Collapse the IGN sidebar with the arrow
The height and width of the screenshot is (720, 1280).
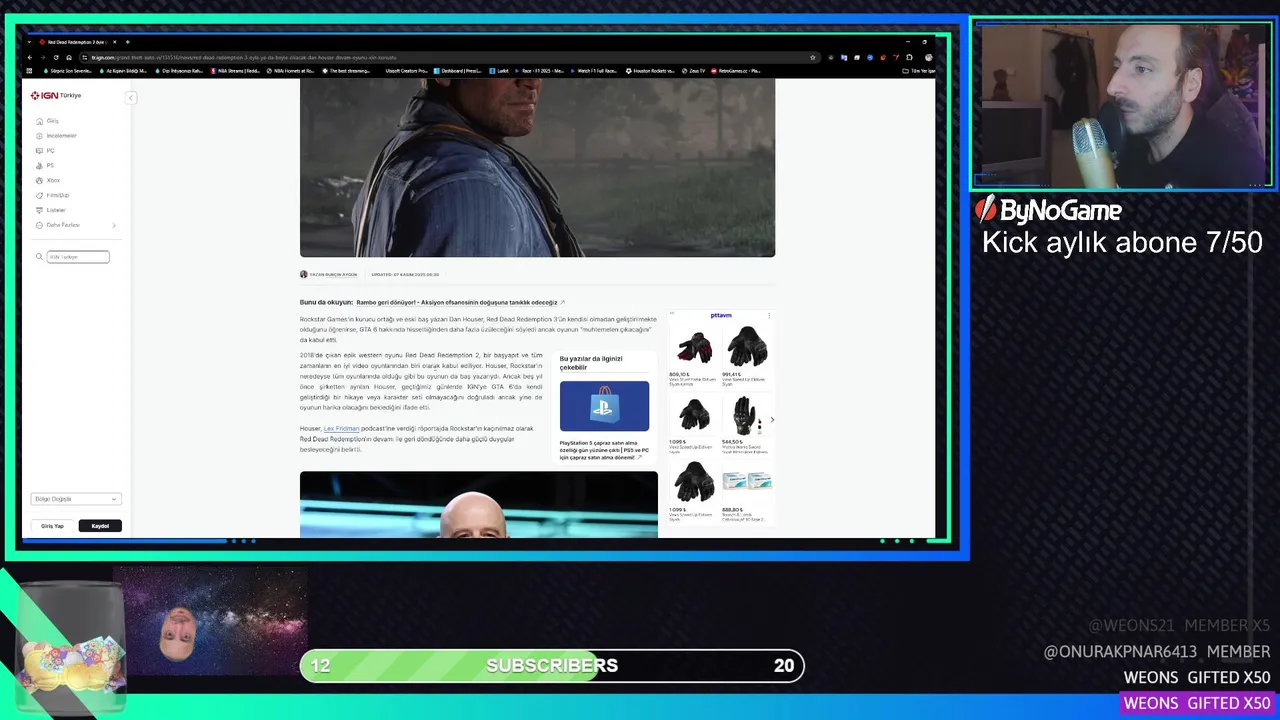[x=130, y=97]
